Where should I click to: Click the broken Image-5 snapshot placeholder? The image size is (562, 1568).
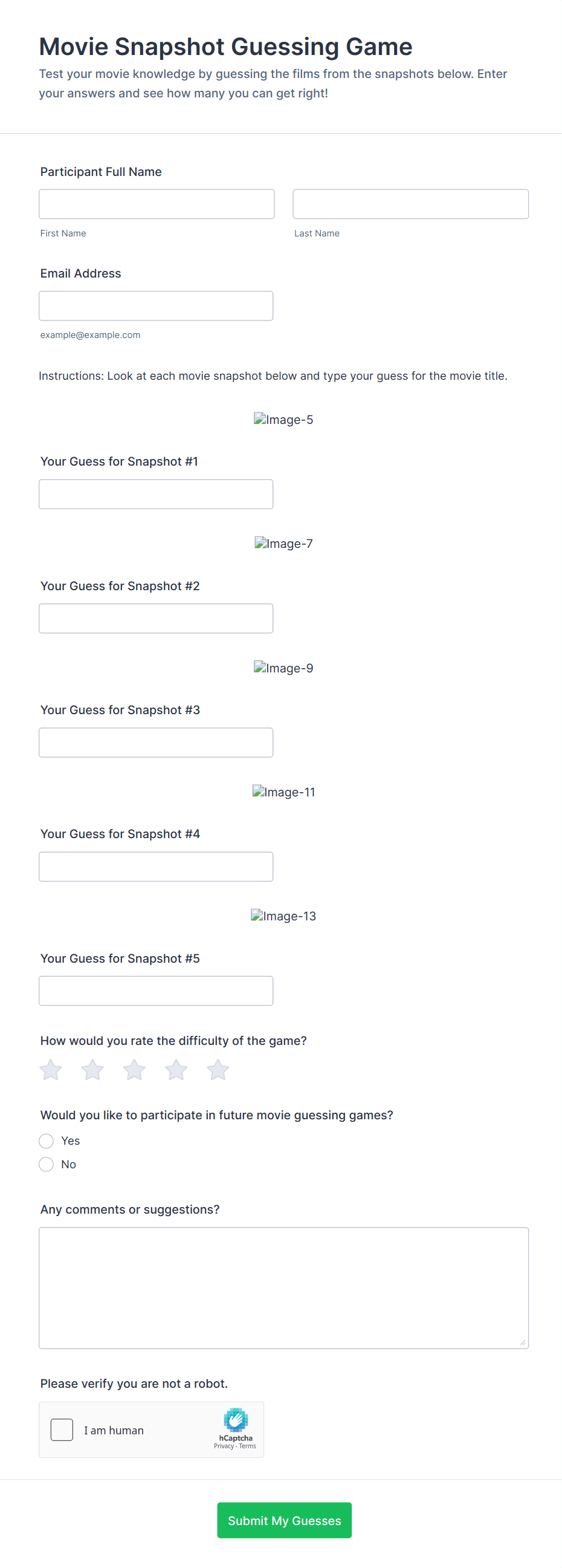[283, 420]
